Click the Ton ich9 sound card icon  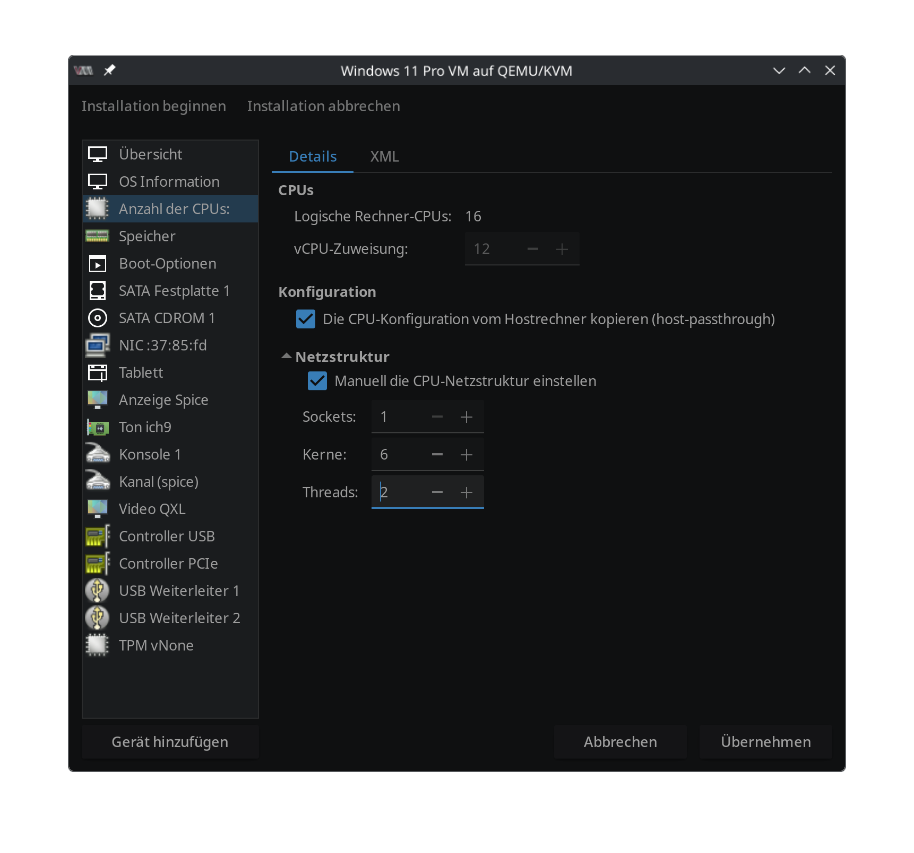[x=97, y=427]
